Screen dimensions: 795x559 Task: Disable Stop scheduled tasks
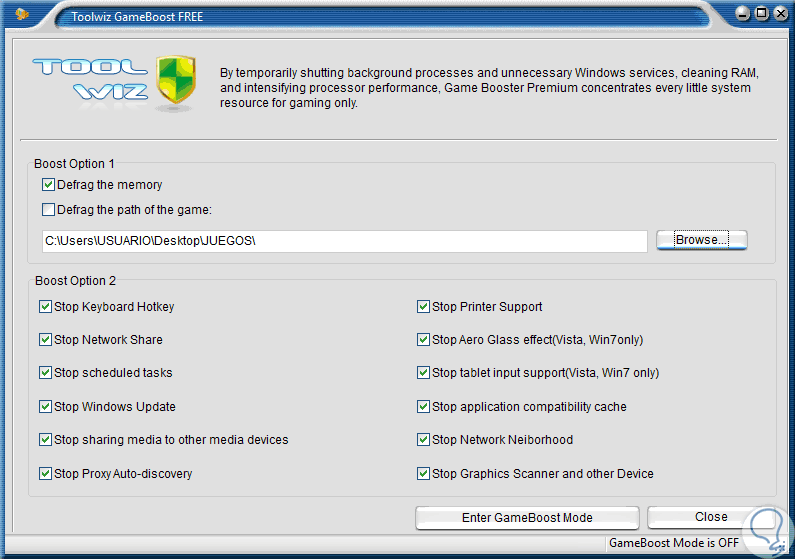point(45,372)
